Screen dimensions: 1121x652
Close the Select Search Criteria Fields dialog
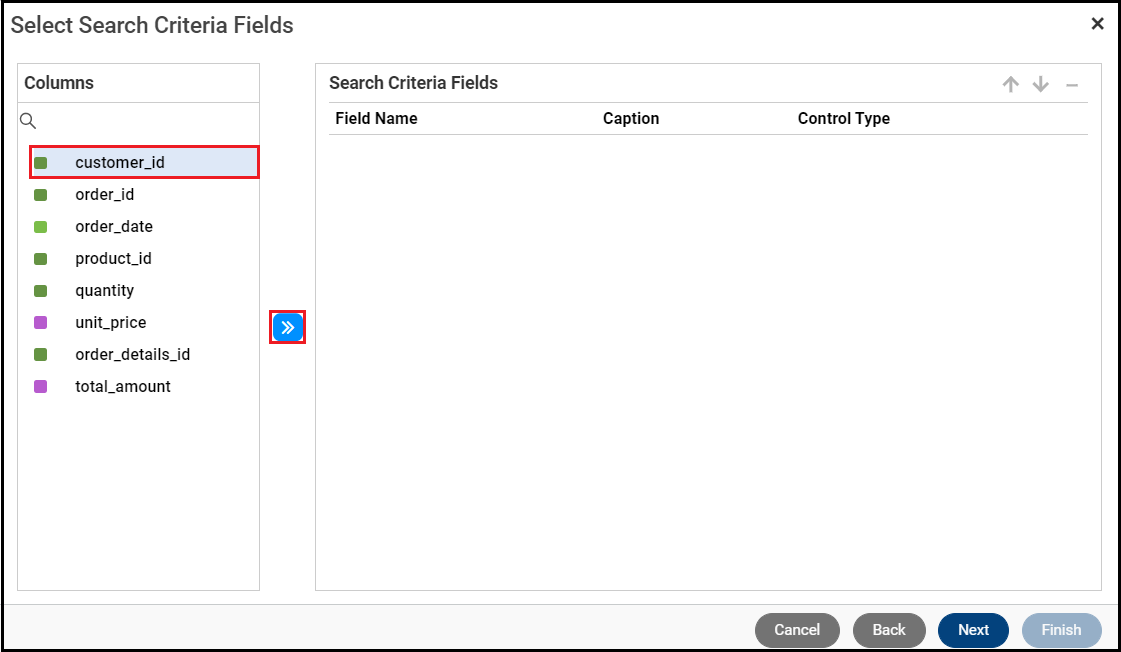pos(1097,24)
